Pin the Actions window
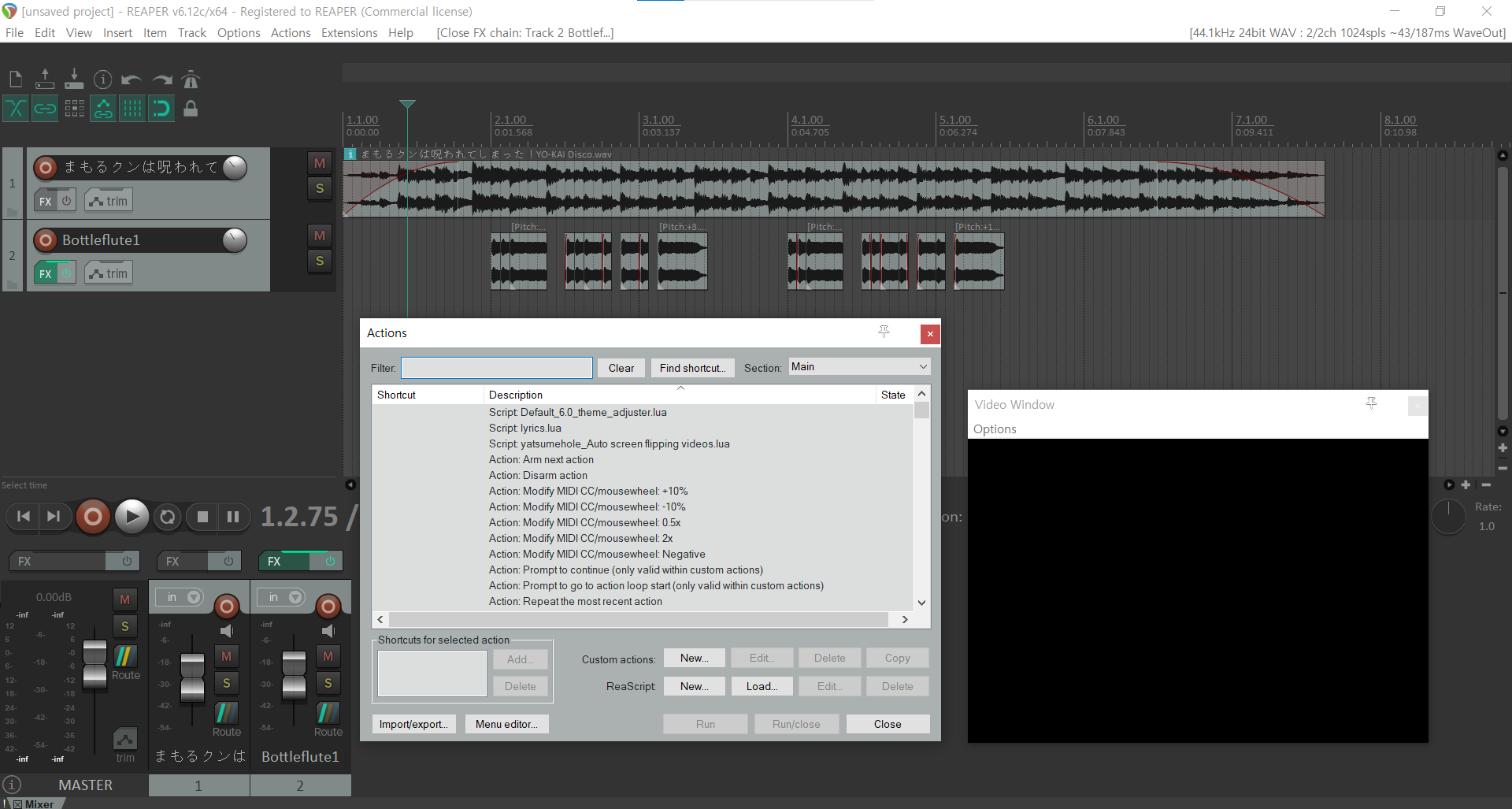Image resolution: width=1512 pixels, height=809 pixels. pos(884,332)
